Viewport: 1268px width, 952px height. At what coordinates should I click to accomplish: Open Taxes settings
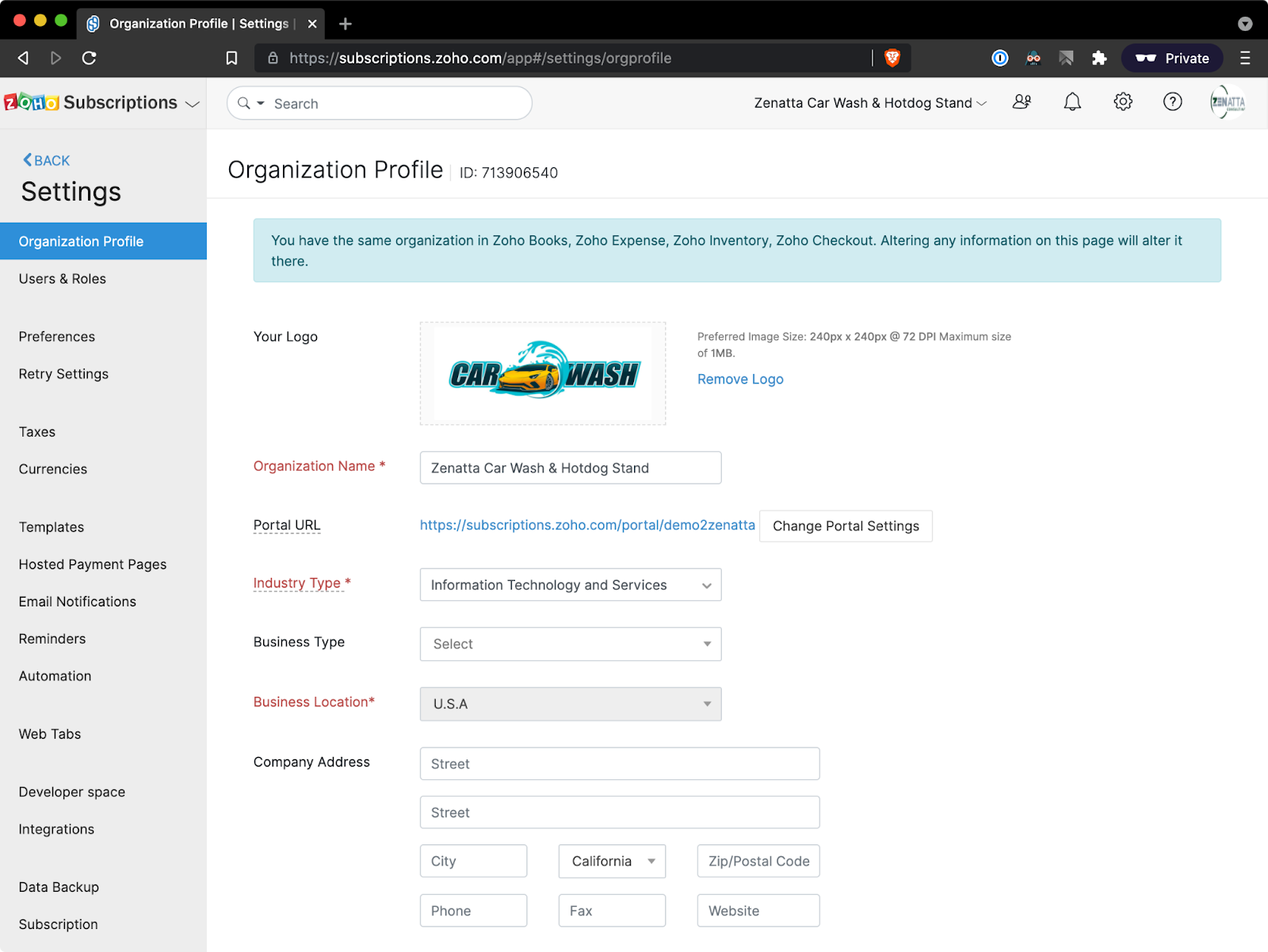tap(37, 432)
